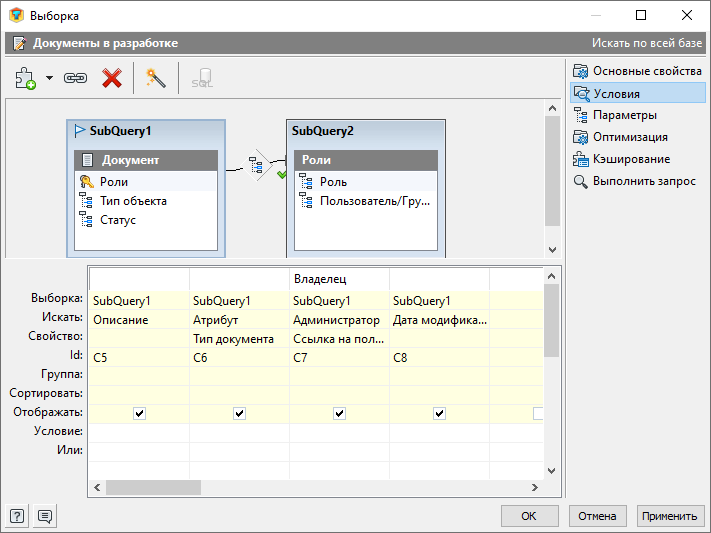This screenshot has width=711, height=533.
Task: Click the horizontal scrollbar thumb of the grid
Action: coord(153,487)
